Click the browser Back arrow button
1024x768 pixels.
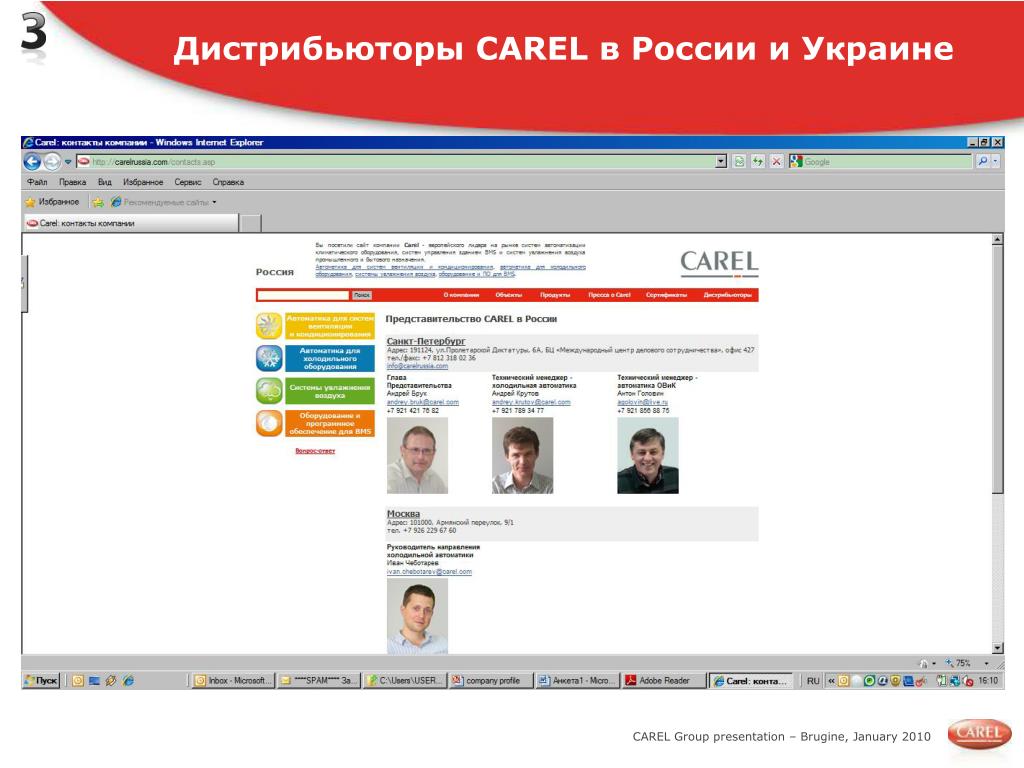[32, 161]
